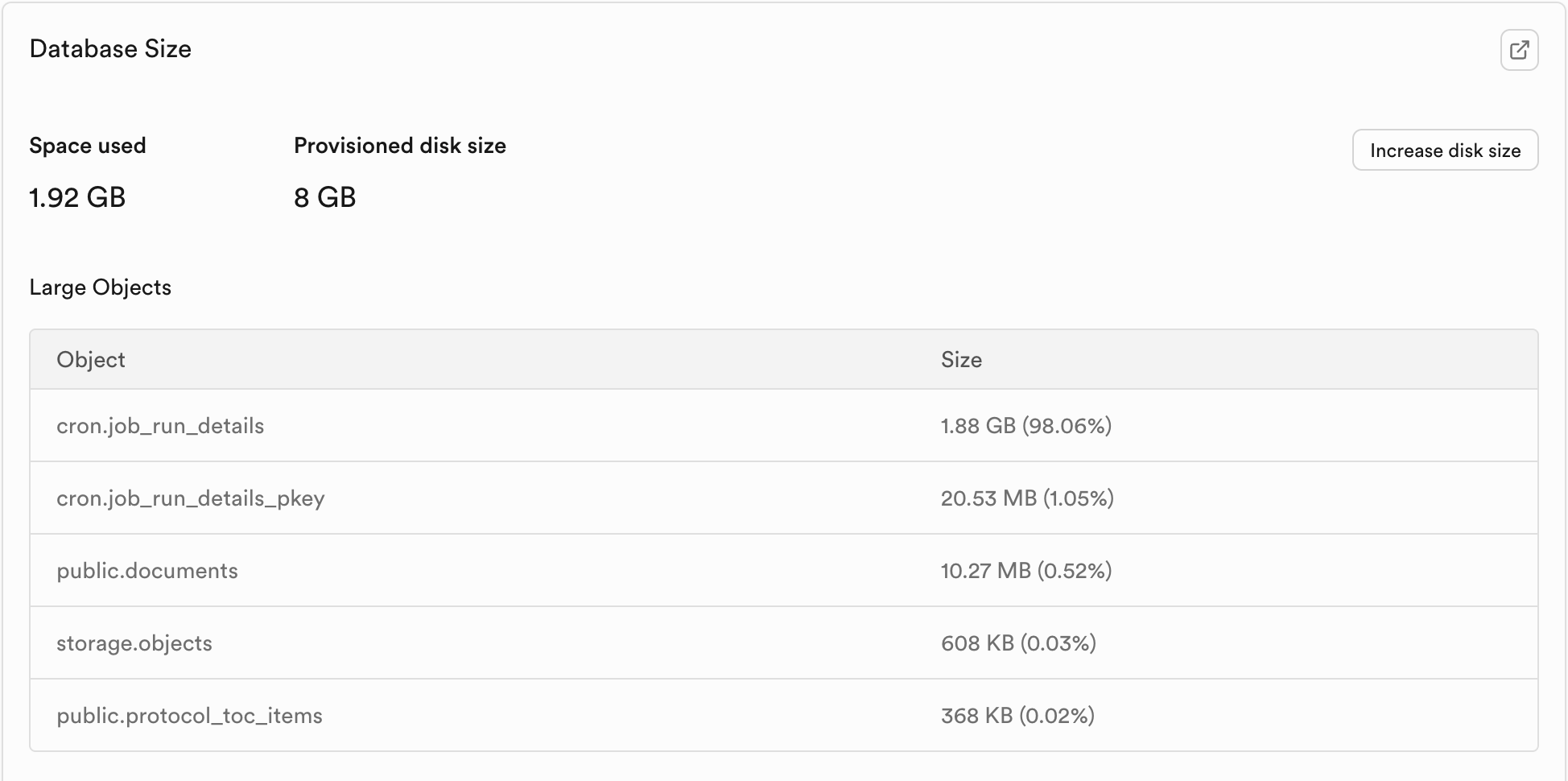Click the 1.92 GB space used value
The image size is (1568, 781).
tap(77, 197)
